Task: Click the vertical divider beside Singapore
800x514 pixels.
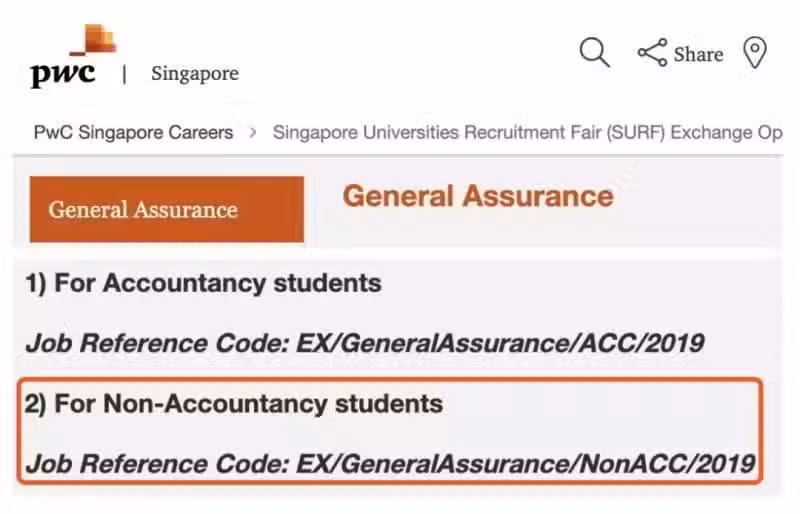Action: 124,75
